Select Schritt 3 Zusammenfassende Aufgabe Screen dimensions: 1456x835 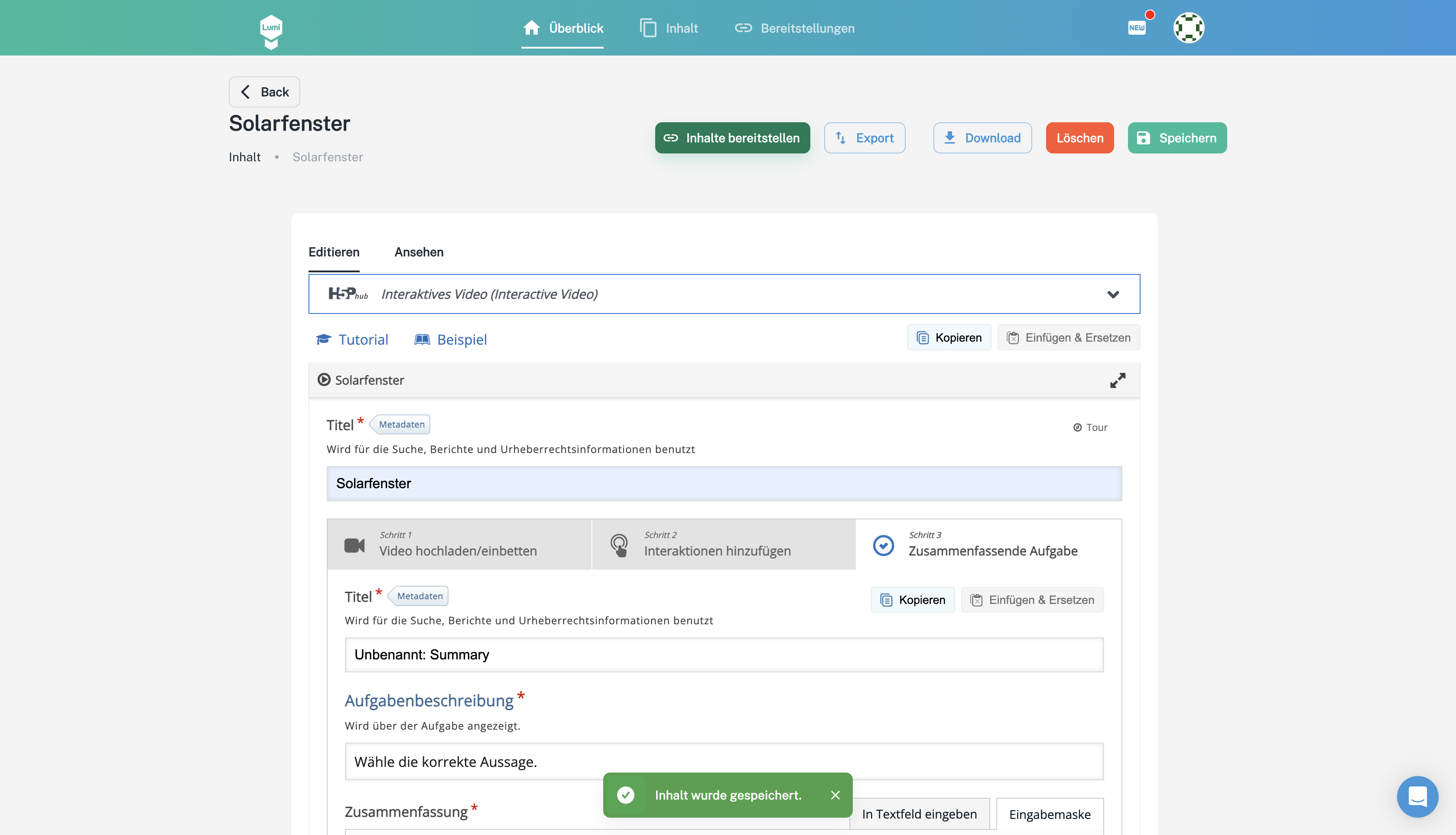[988, 544]
